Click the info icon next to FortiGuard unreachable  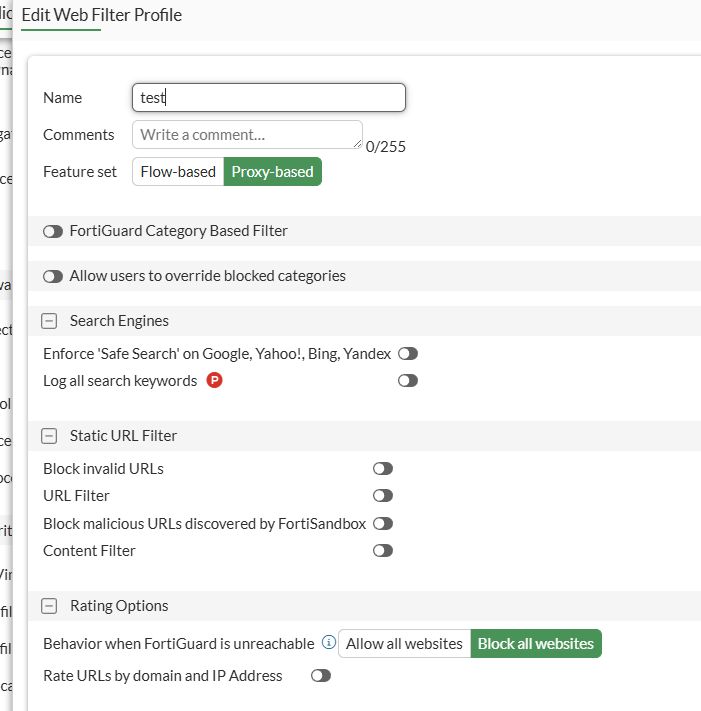(x=328, y=643)
